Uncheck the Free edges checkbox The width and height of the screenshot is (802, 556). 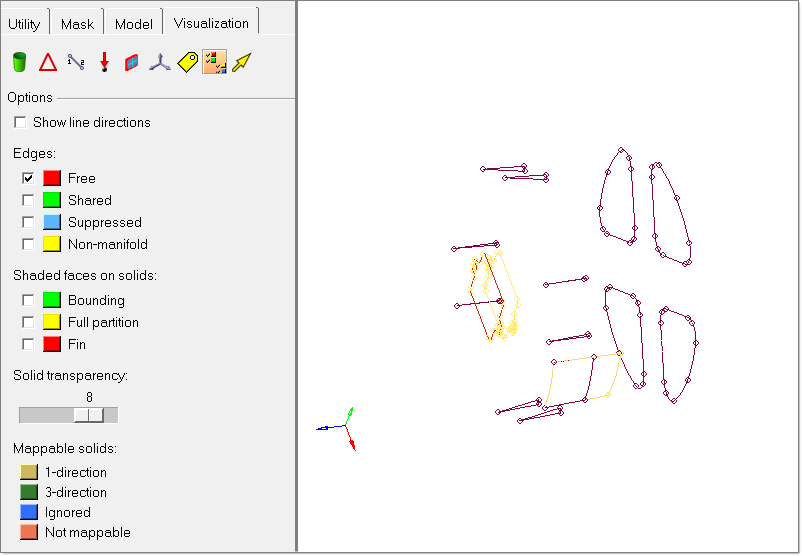pos(28,178)
